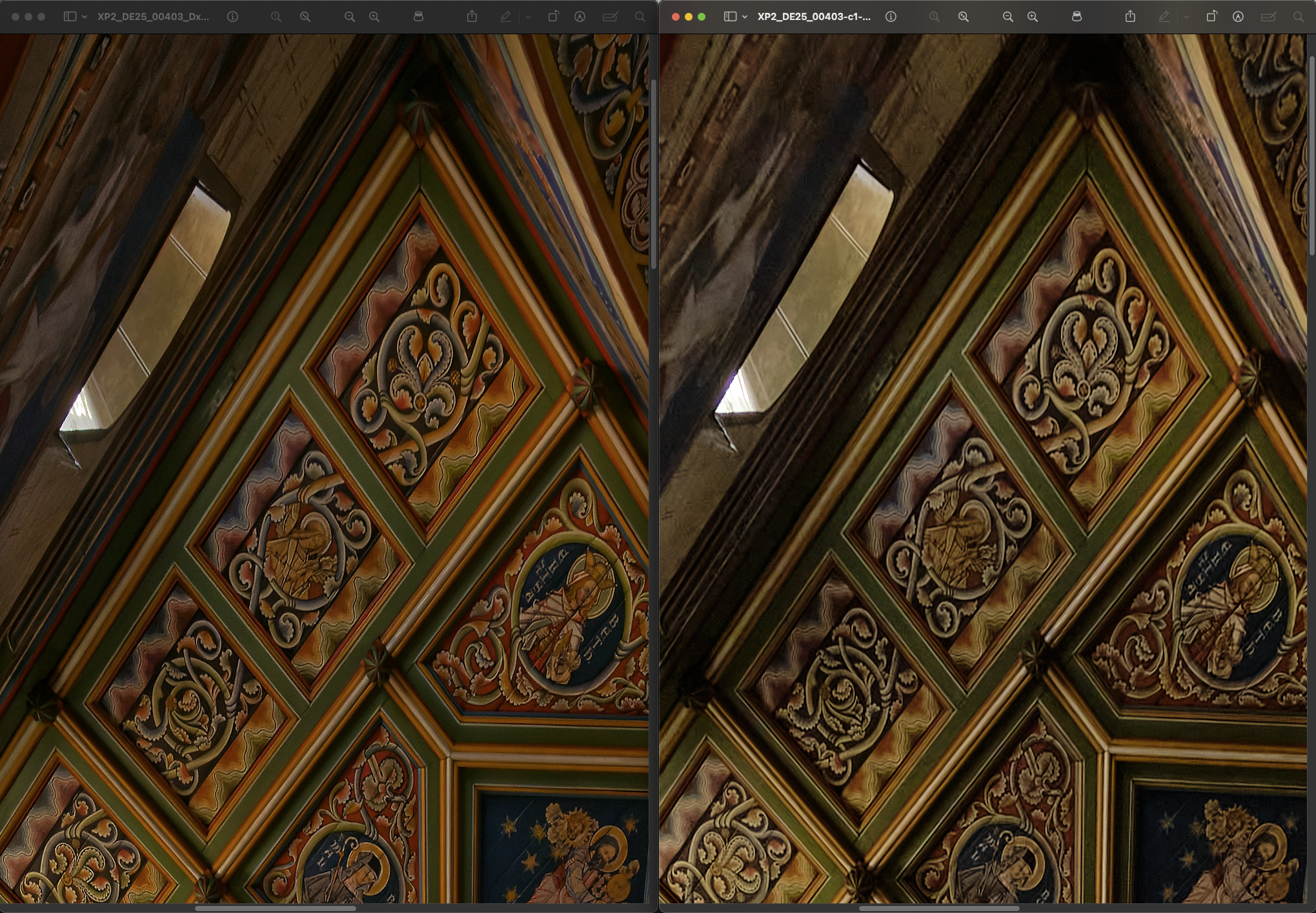
Task: Open search in right c1 window
Action: pyautogui.click(x=1298, y=17)
